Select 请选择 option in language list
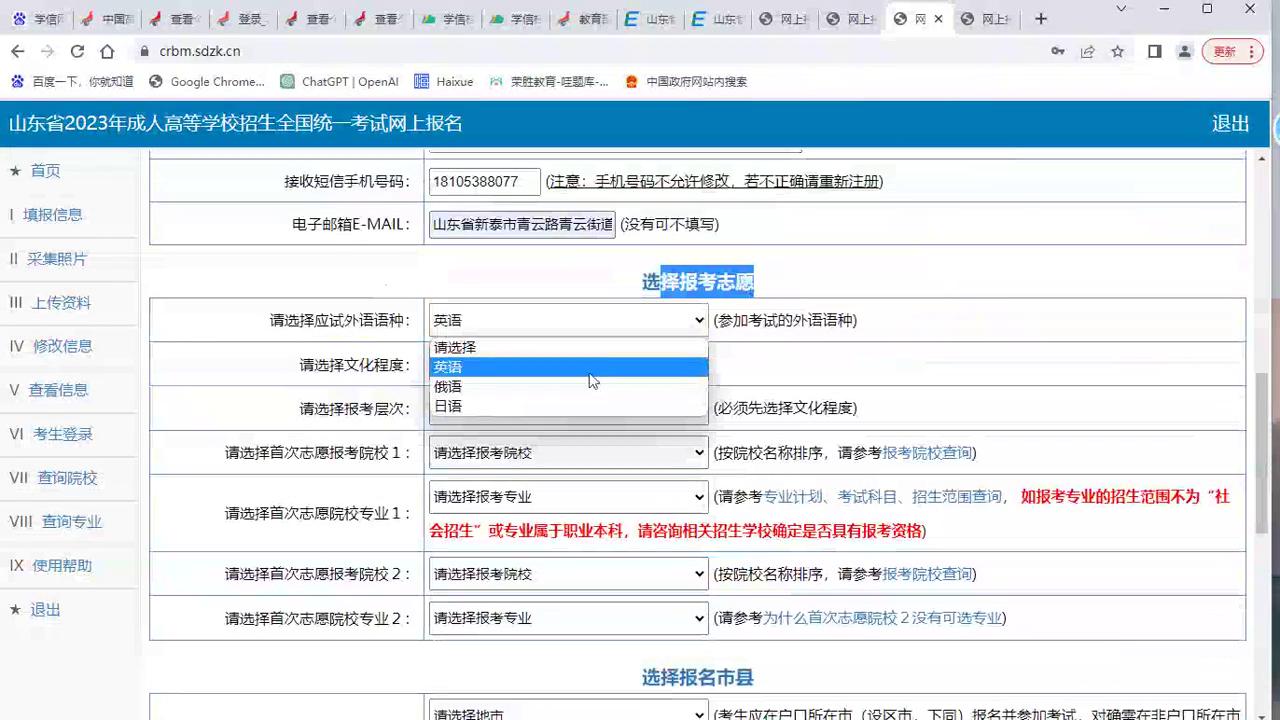1280x720 pixels. coord(568,348)
